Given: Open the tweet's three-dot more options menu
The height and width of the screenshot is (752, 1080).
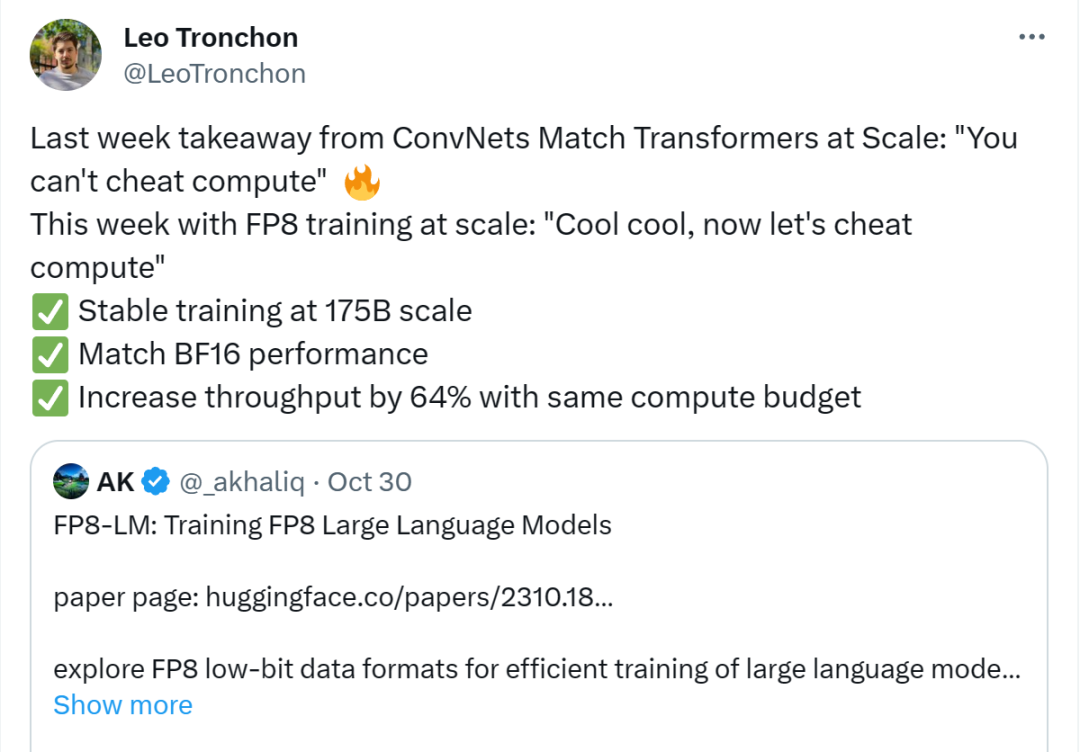Looking at the screenshot, I should (x=1031, y=37).
